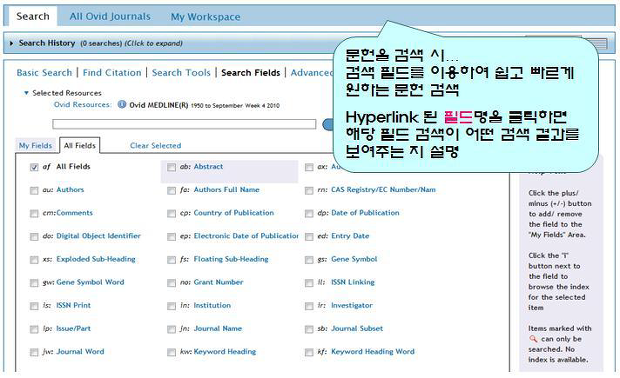The image size is (620, 378).
Task: Open the CAS Registry/EC Number field link
Action: 383,189
